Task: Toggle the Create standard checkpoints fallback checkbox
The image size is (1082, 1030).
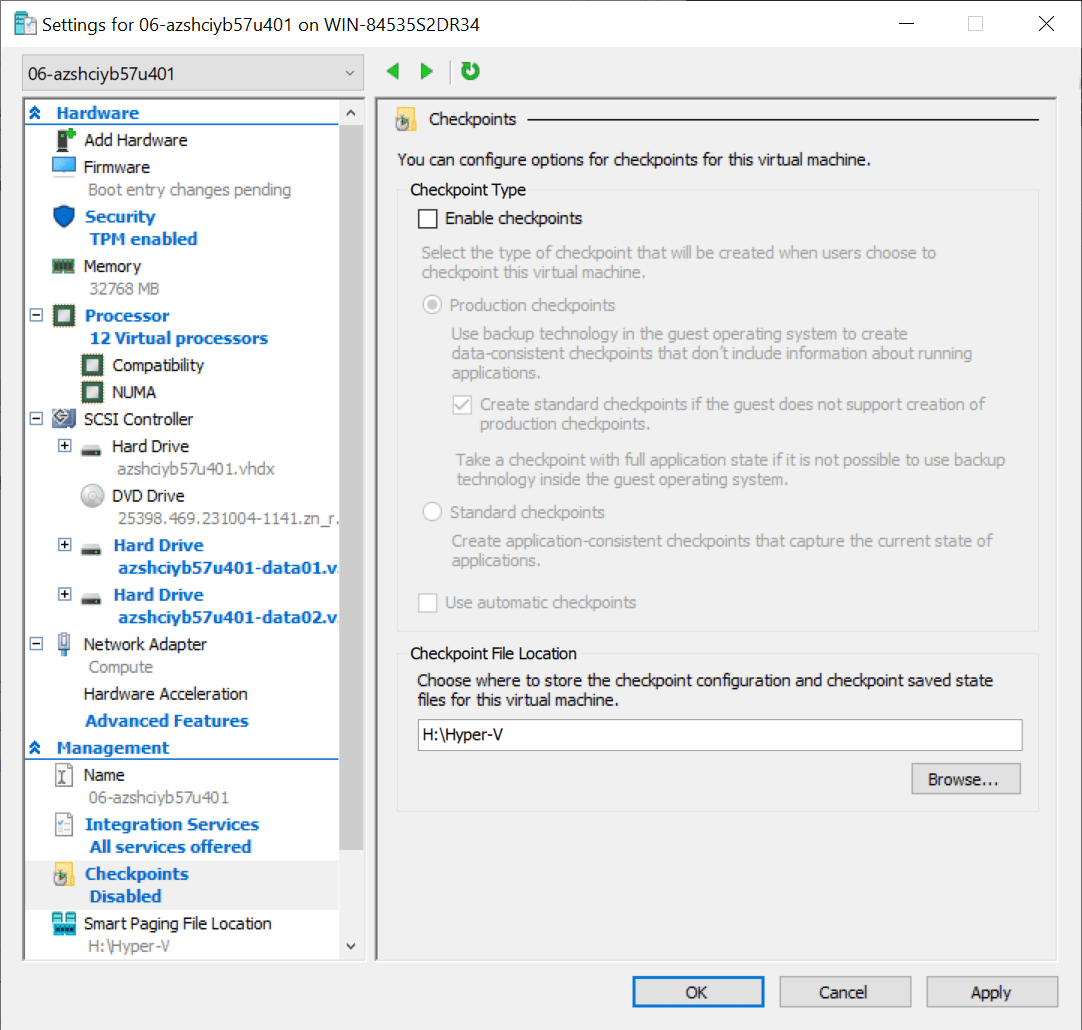Action: click(462, 405)
